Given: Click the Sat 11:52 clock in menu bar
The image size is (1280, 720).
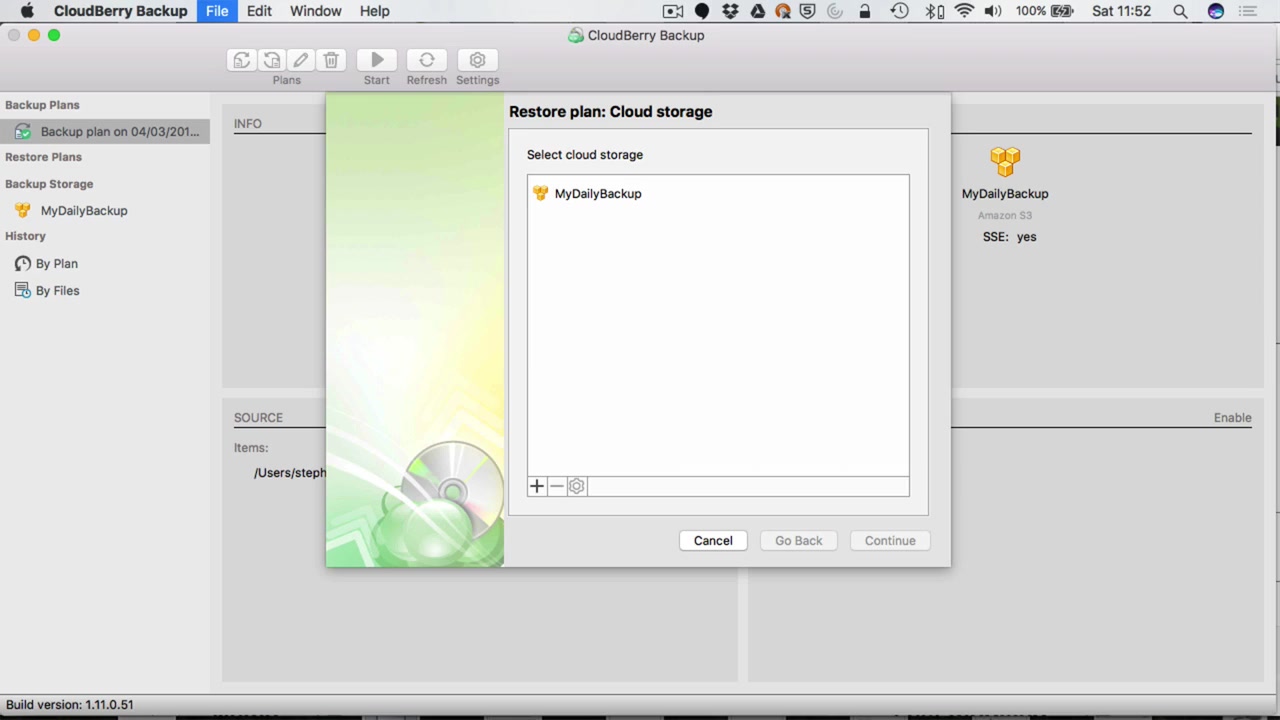Looking at the screenshot, I should 1122,11.
